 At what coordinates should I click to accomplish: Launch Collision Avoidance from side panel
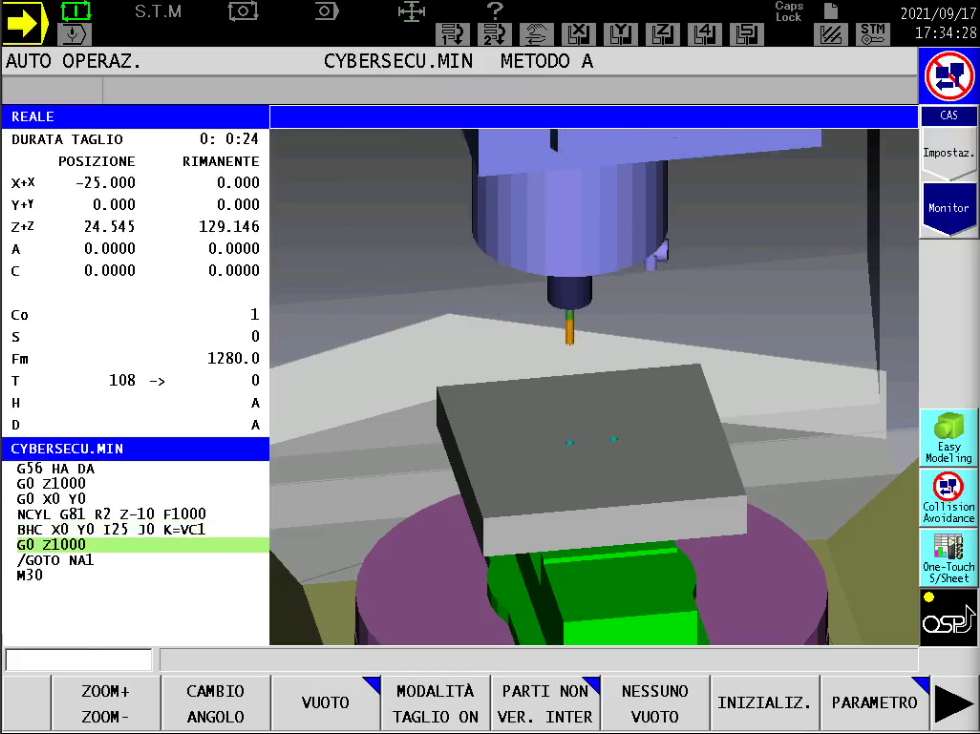(948, 497)
